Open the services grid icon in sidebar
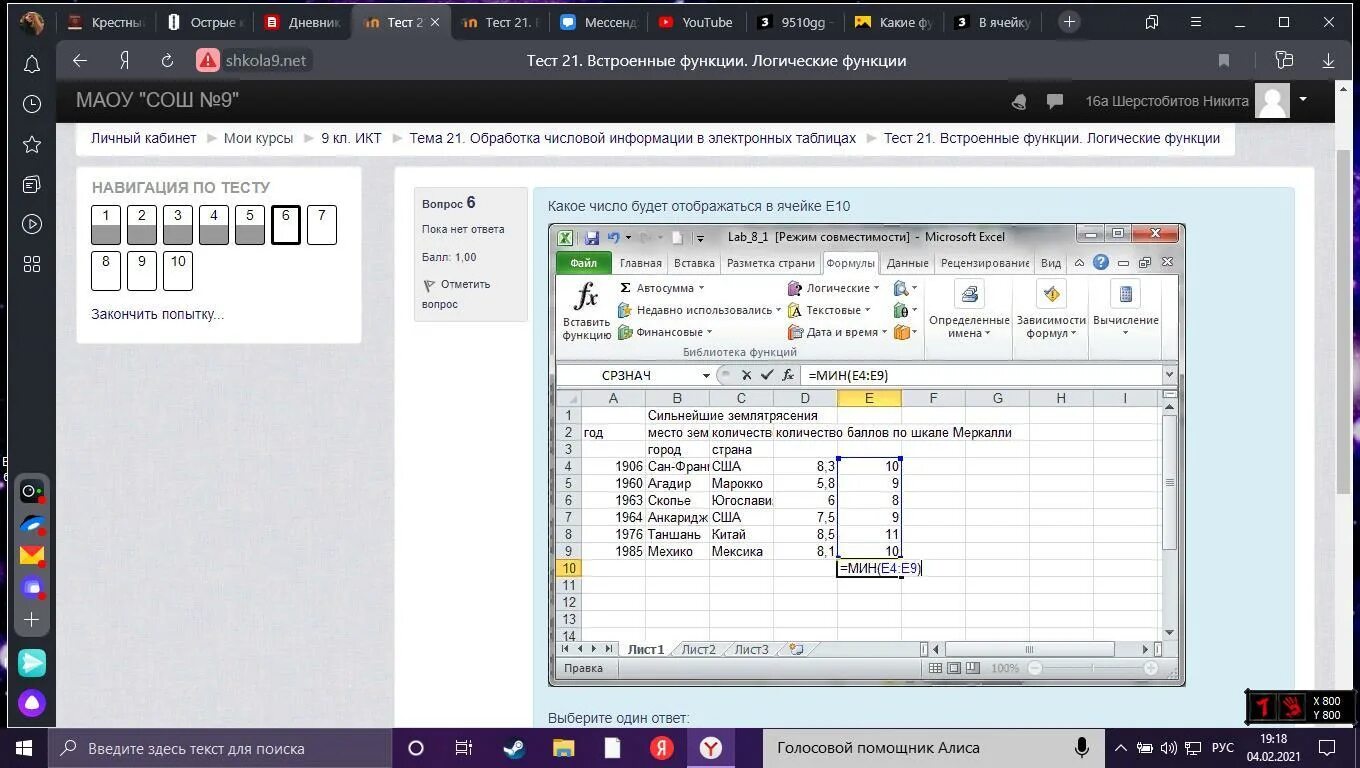 31,264
